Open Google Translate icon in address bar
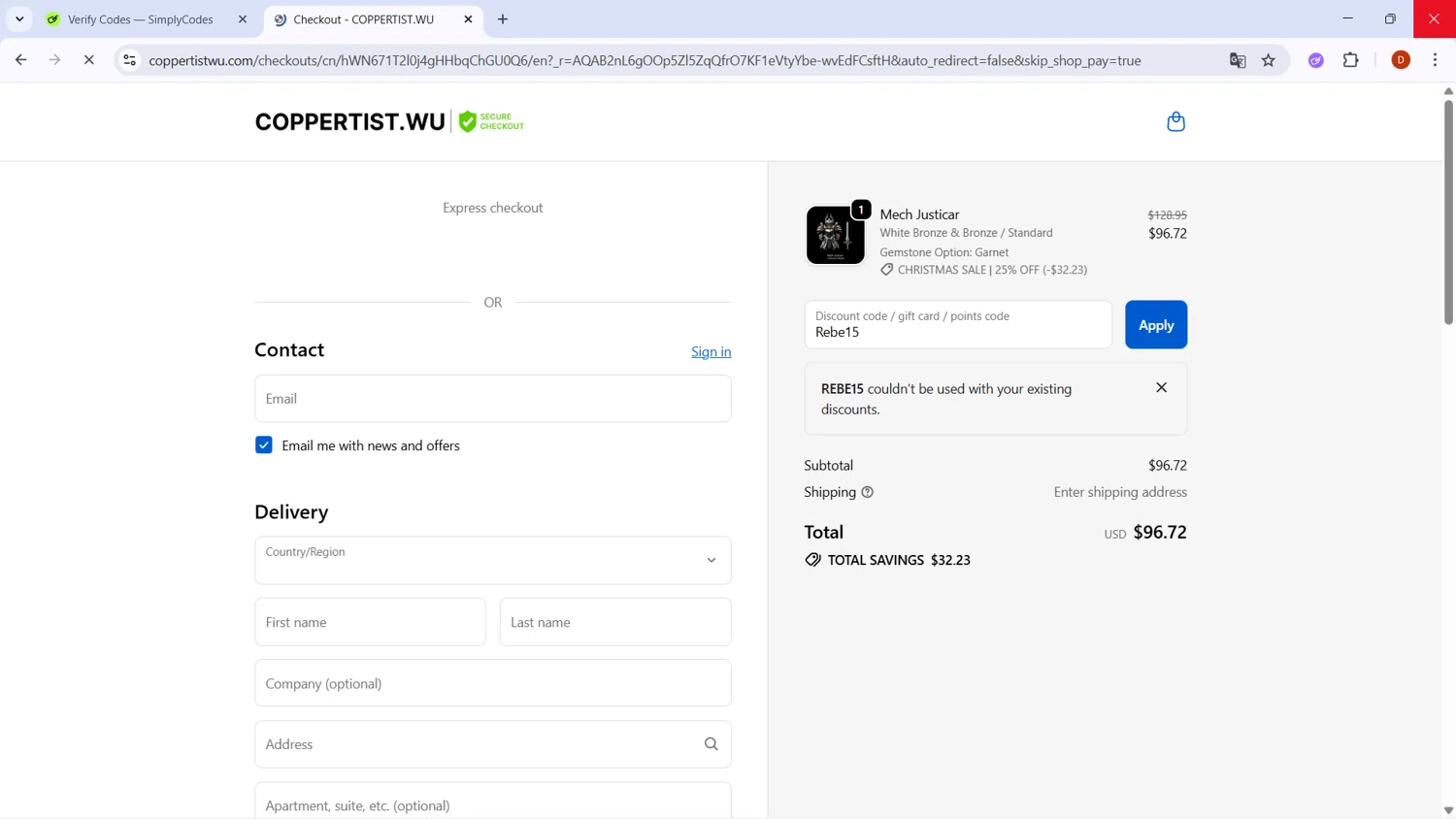The height and width of the screenshot is (819, 1456). (x=1238, y=60)
